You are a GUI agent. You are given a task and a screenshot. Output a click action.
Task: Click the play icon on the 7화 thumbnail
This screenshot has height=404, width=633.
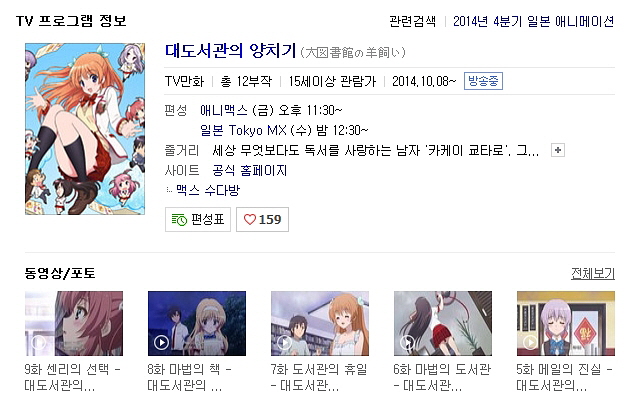[285, 343]
